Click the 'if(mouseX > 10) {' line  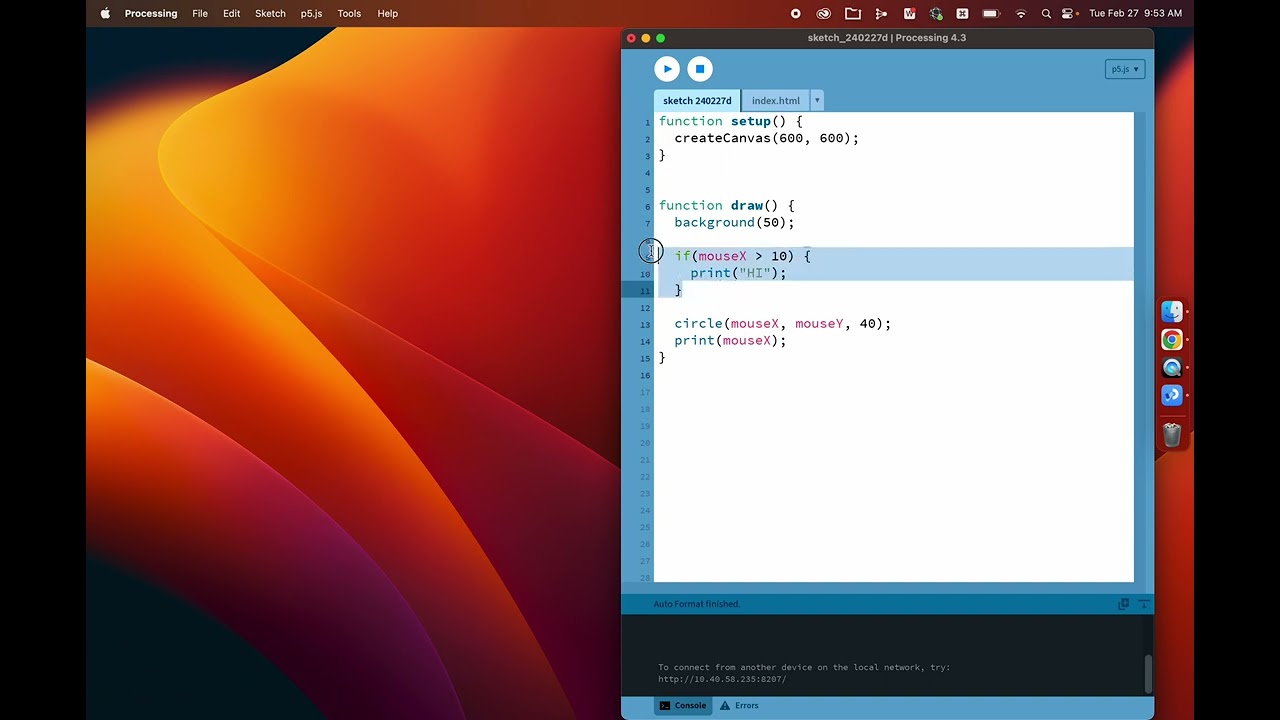click(742, 256)
